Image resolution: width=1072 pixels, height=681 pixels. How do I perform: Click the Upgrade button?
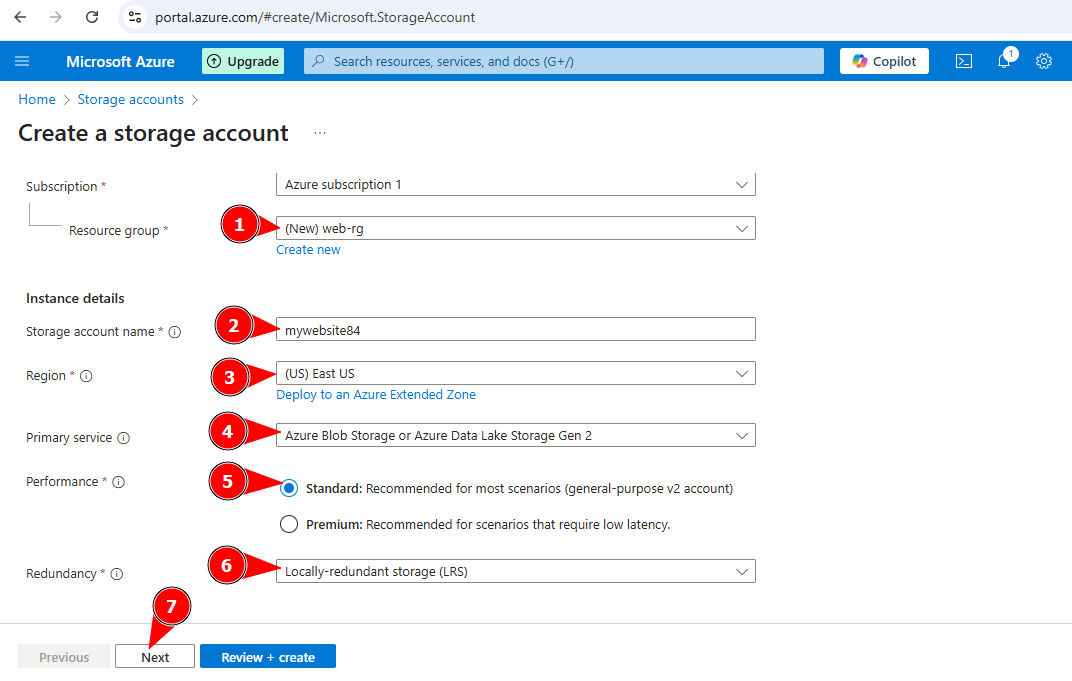tap(243, 62)
